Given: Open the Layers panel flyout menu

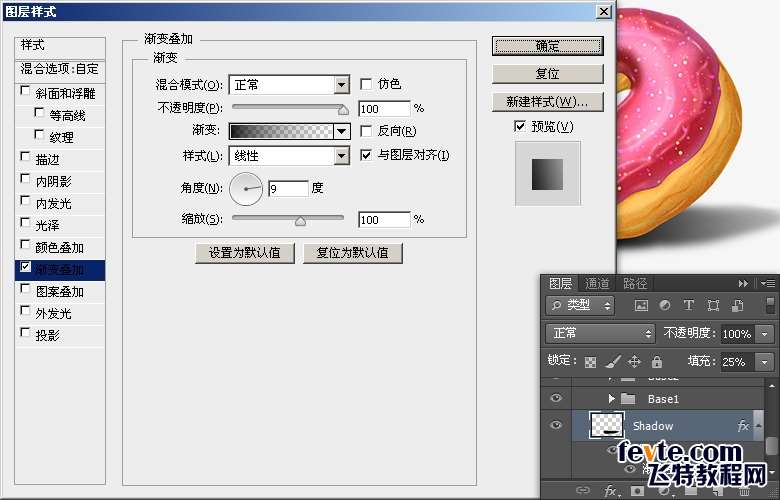Looking at the screenshot, I should (767, 284).
